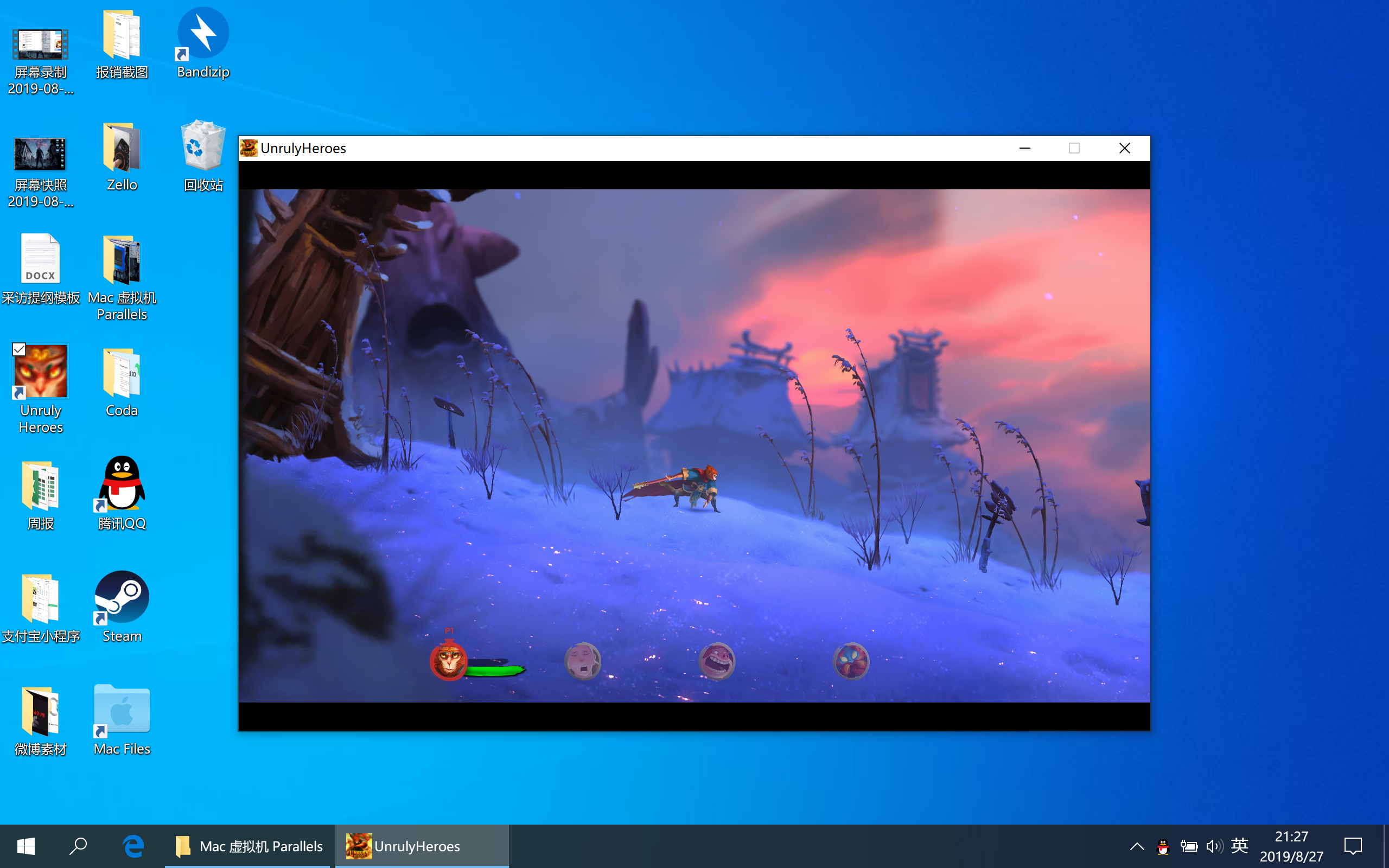Minimize the UnrulyHeroes window
This screenshot has width=1389, height=868.
coord(1024,148)
